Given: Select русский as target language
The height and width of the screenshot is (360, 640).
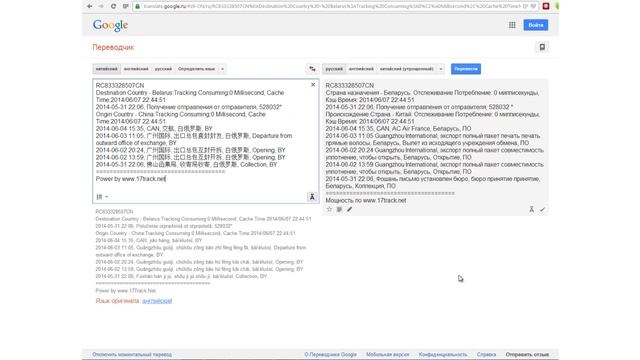Looking at the screenshot, I should tap(334, 69).
